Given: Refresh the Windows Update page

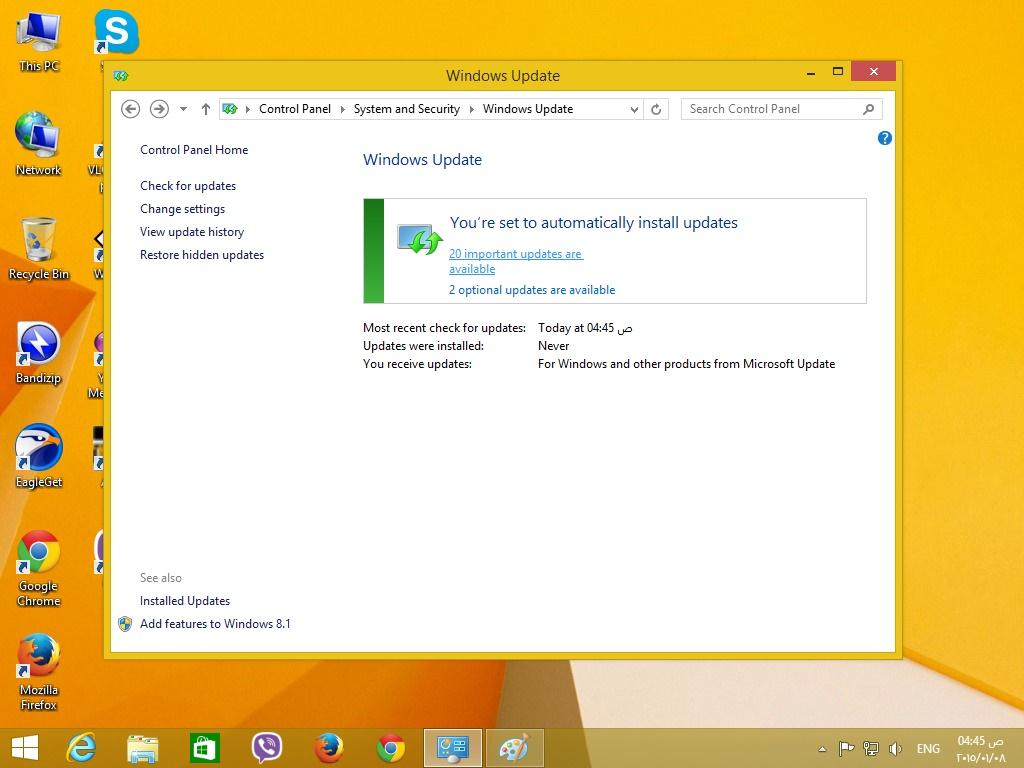Looking at the screenshot, I should coord(656,110).
